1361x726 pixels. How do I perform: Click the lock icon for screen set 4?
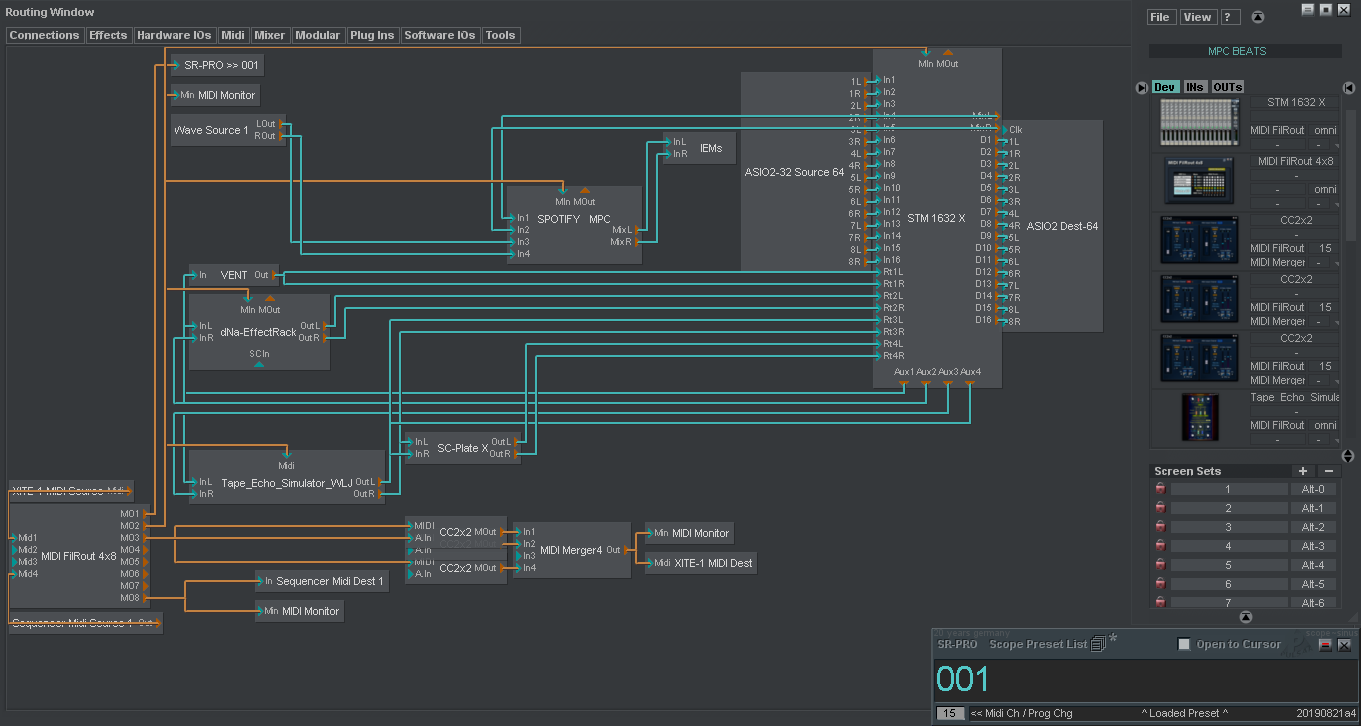click(x=1160, y=547)
